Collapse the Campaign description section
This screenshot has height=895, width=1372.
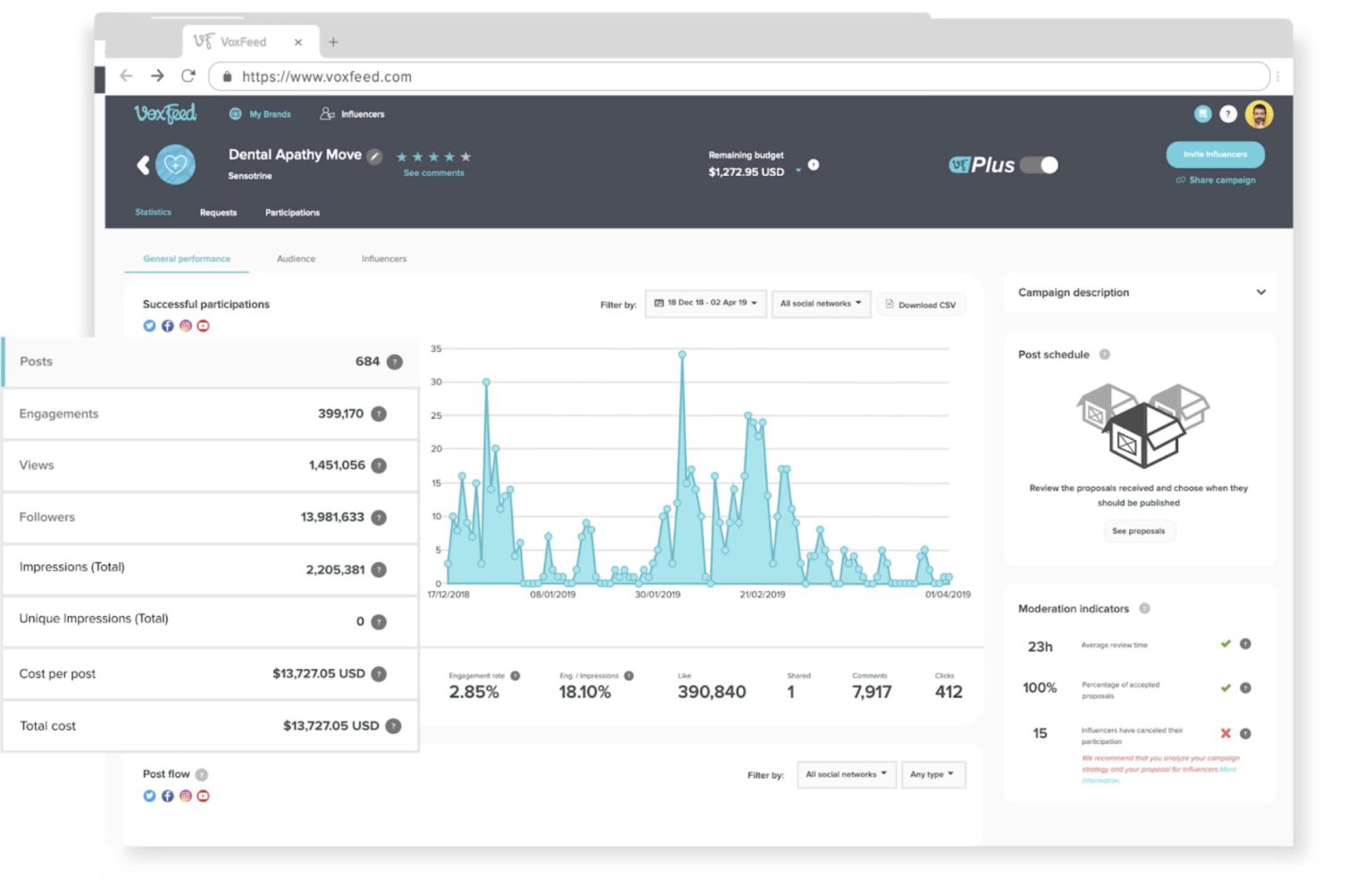[x=1261, y=292]
